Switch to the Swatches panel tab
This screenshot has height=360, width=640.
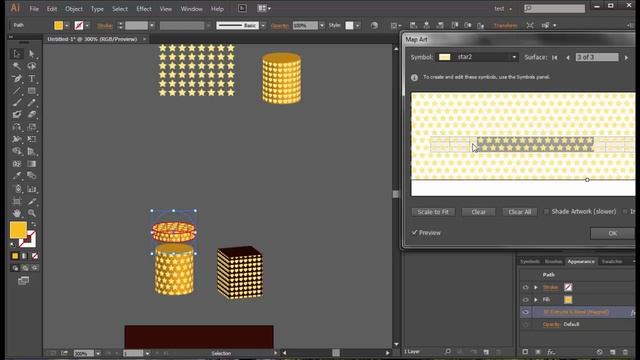pyautogui.click(x=612, y=261)
